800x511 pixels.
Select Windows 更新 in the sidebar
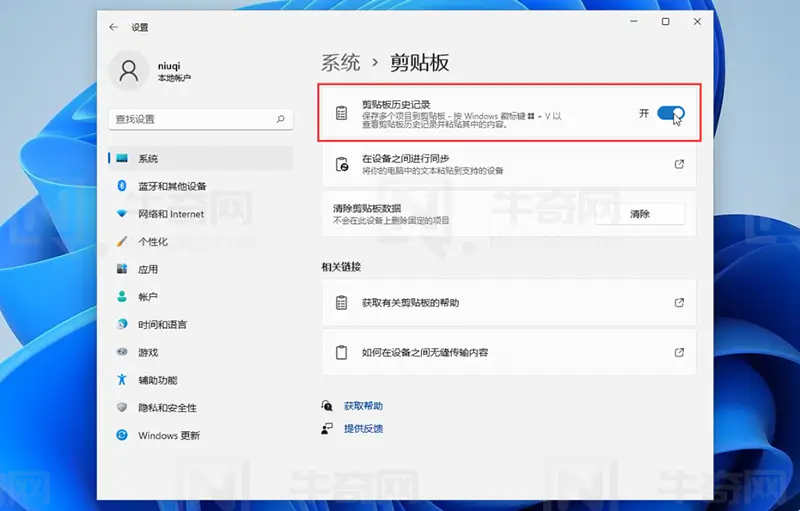pos(201,436)
